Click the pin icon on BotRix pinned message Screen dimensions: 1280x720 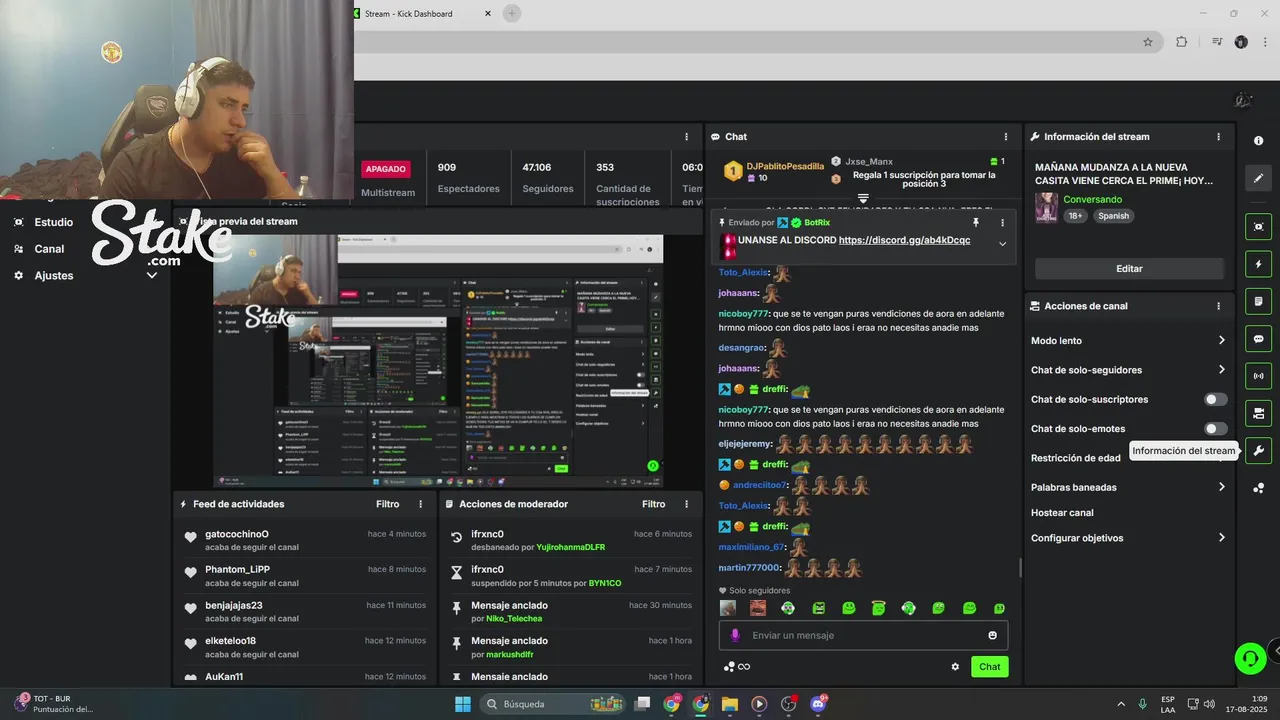(976, 222)
